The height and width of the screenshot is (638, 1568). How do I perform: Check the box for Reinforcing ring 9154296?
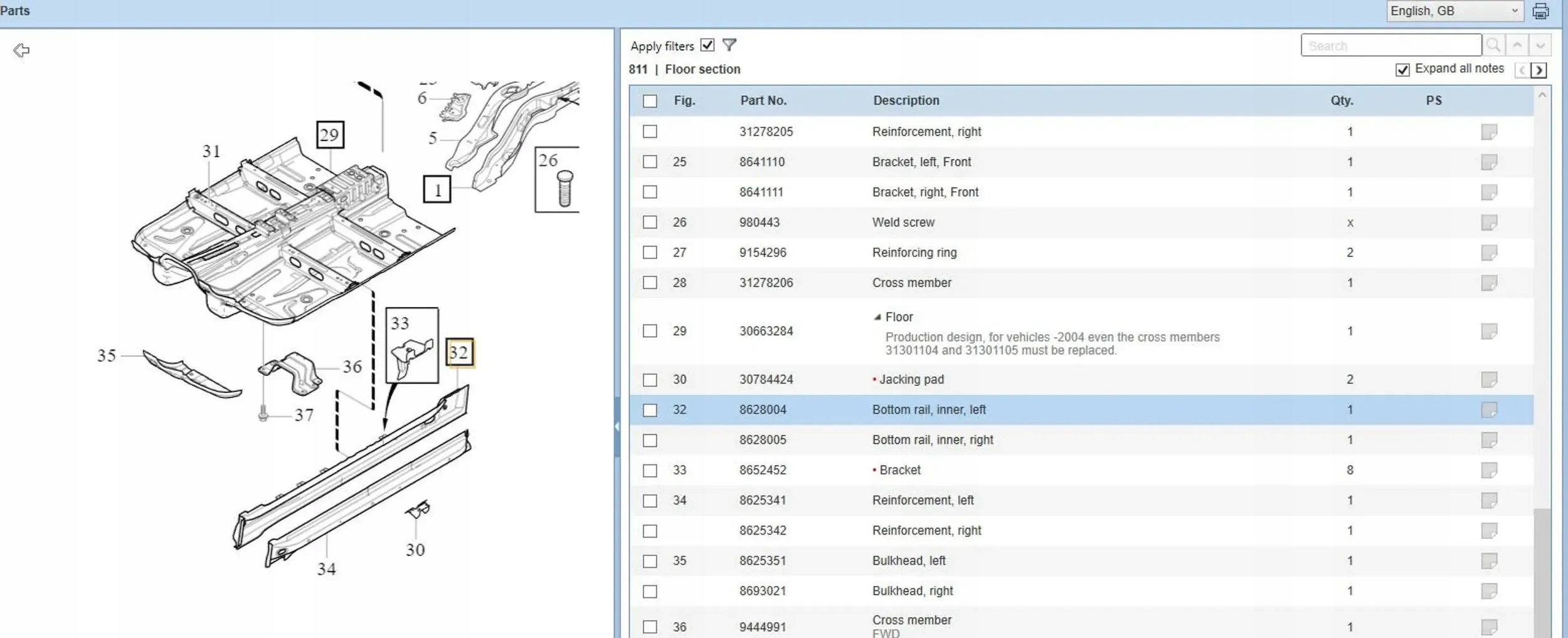pyautogui.click(x=650, y=253)
